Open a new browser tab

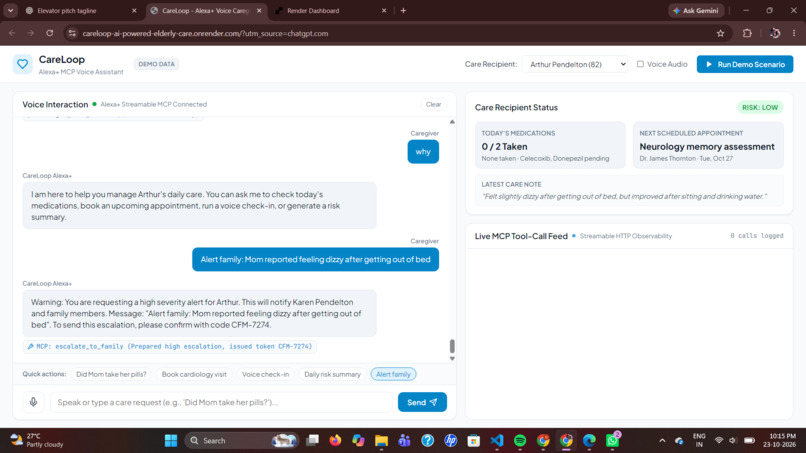tap(403, 10)
